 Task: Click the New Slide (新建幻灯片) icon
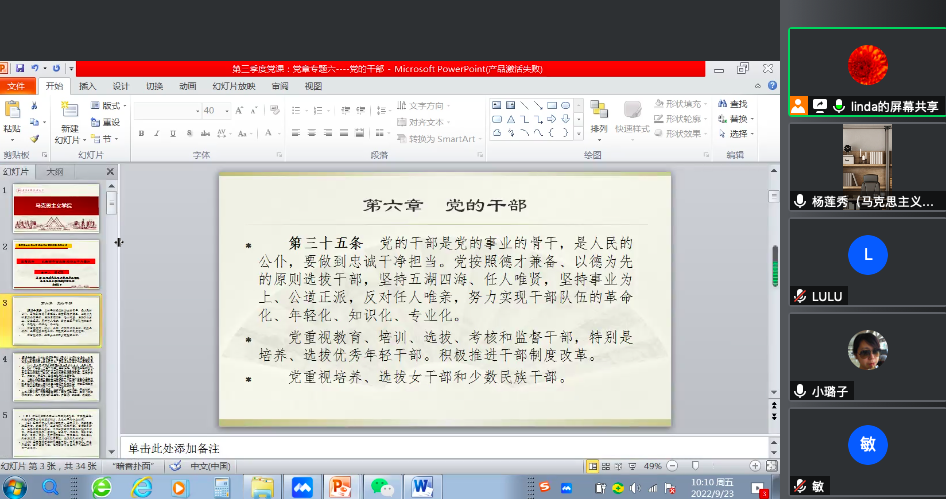point(69,113)
